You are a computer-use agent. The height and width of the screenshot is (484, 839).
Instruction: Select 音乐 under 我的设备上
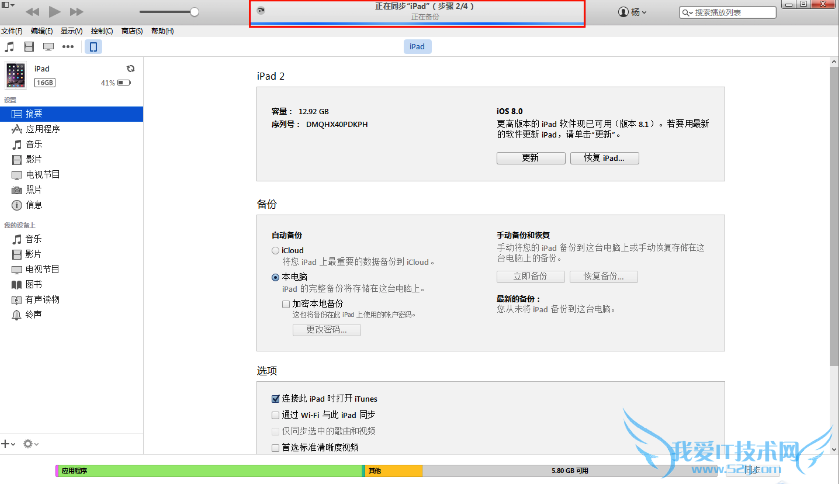71,239
